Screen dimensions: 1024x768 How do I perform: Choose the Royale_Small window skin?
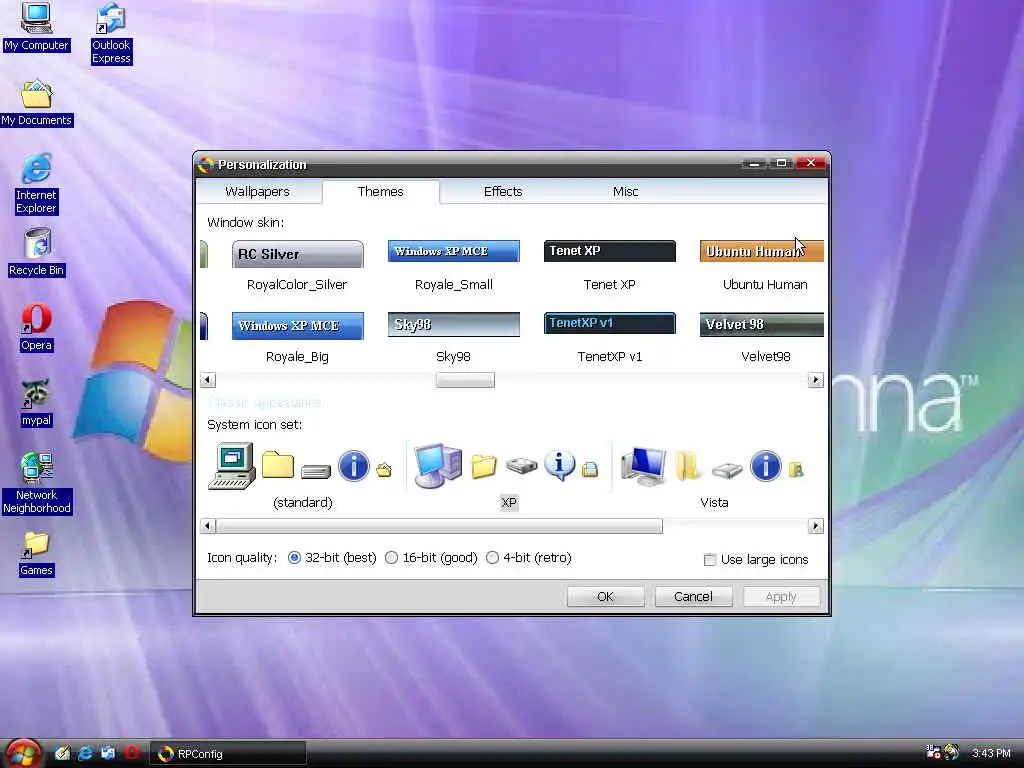pyautogui.click(x=454, y=265)
